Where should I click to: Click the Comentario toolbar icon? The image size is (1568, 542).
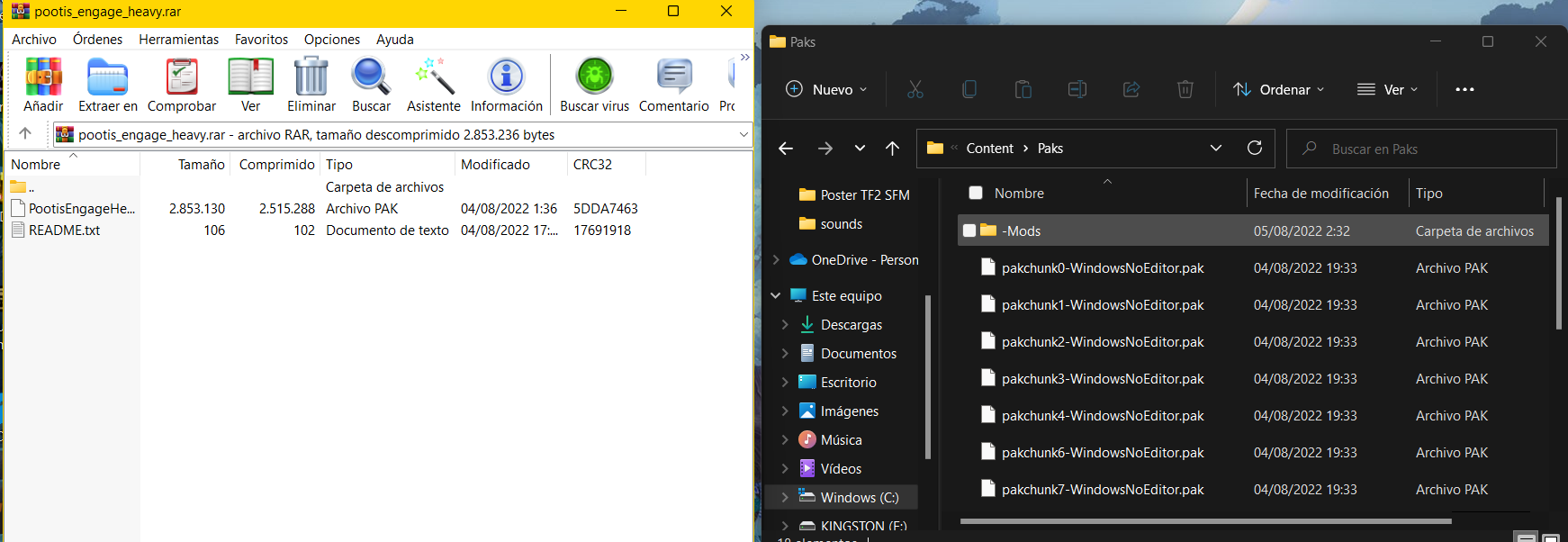click(674, 77)
